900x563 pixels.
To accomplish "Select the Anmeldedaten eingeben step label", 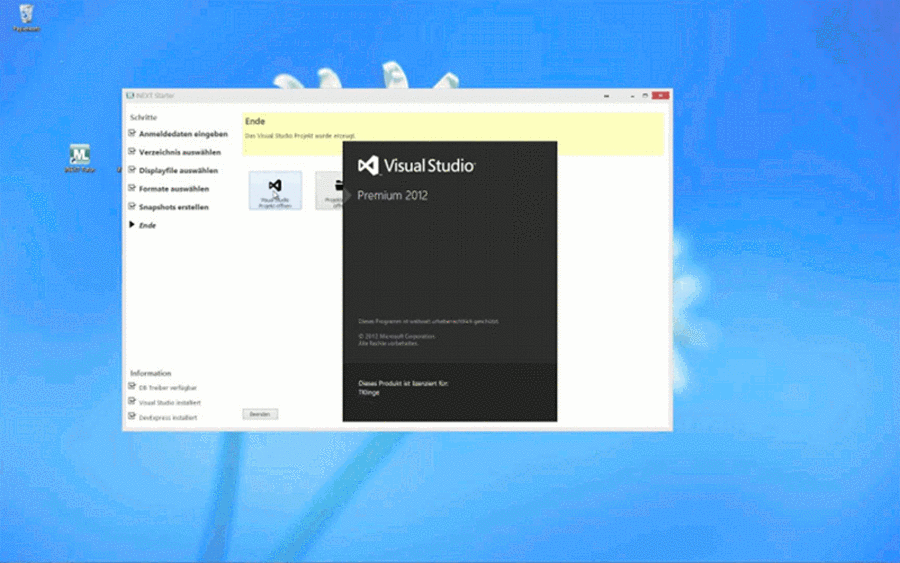I will pyautogui.click(x=183, y=134).
